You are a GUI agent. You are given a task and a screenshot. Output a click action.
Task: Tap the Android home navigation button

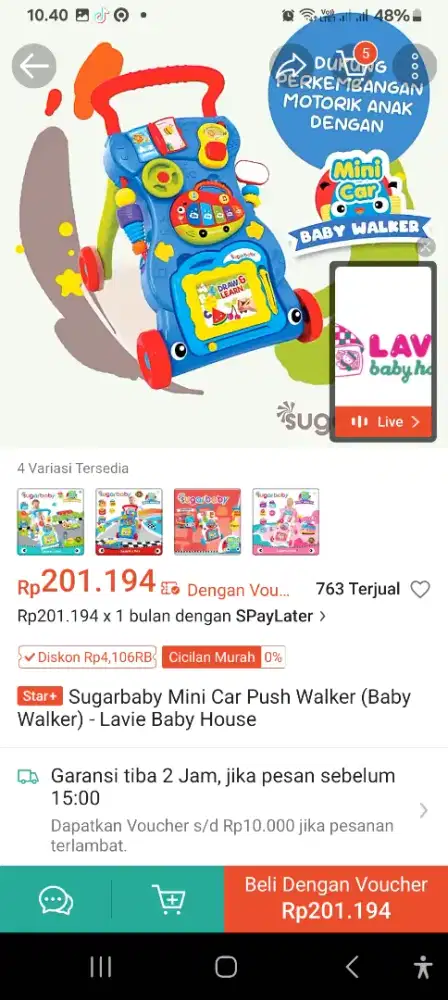[226, 967]
